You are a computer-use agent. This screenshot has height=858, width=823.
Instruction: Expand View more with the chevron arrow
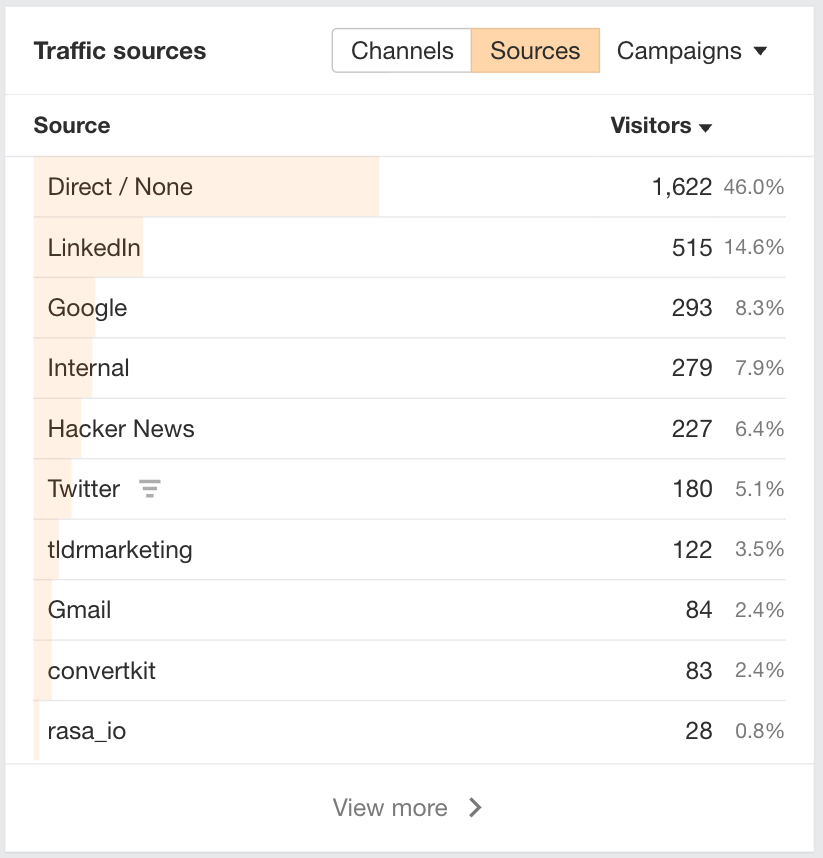coord(475,807)
